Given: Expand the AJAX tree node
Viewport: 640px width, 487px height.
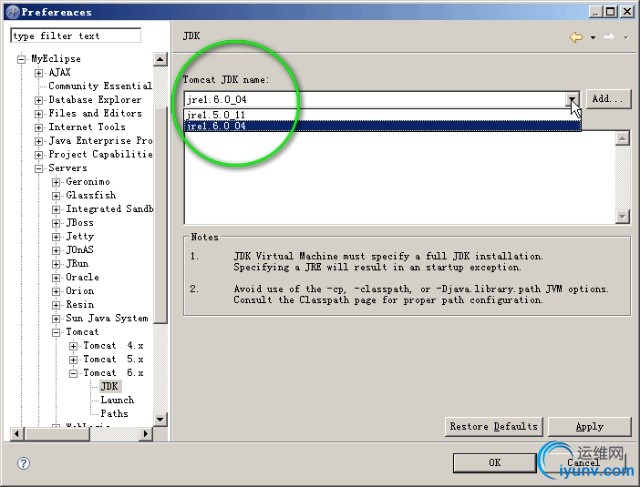Looking at the screenshot, I should tap(38, 73).
